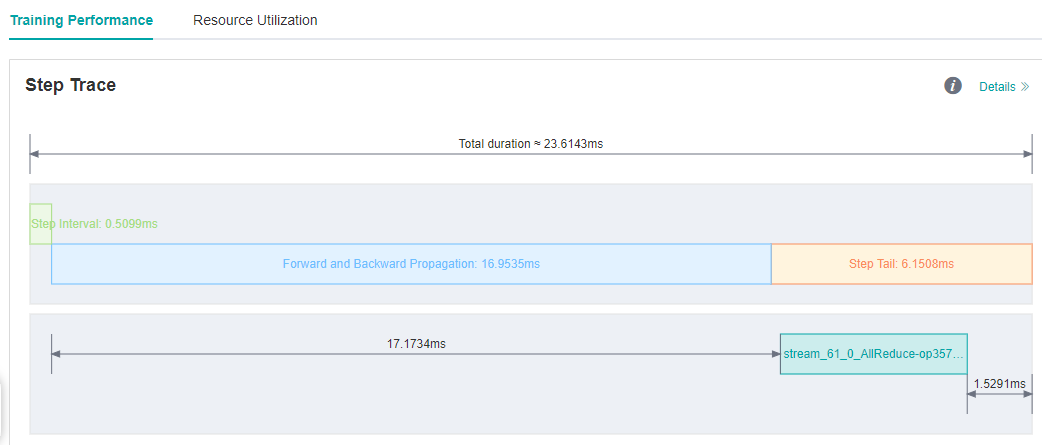Open the Resource Utilization tab
Viewport: 1042px width, 445px height.
click(255, 20)
